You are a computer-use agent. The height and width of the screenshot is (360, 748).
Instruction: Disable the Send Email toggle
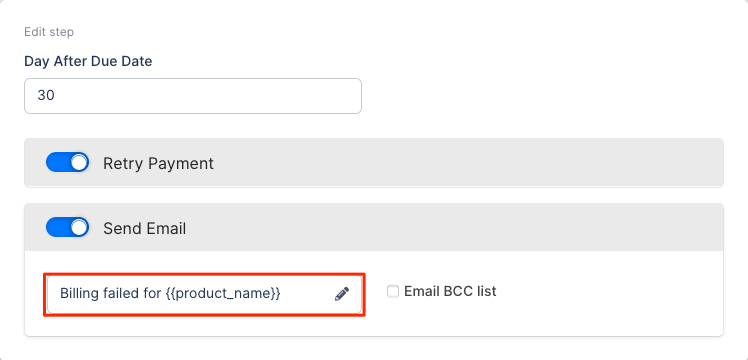(67, 227)
